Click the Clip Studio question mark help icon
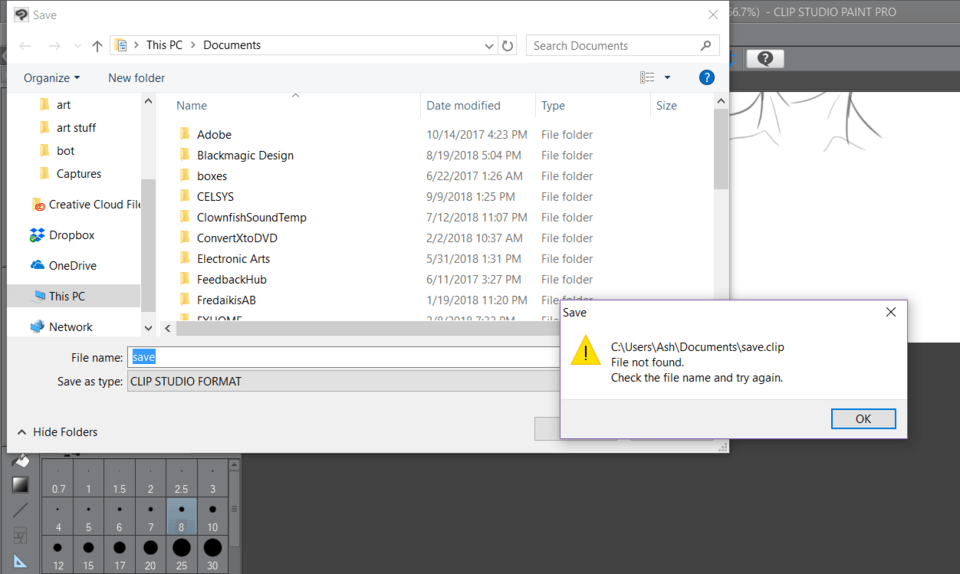 tap(765, 59)
